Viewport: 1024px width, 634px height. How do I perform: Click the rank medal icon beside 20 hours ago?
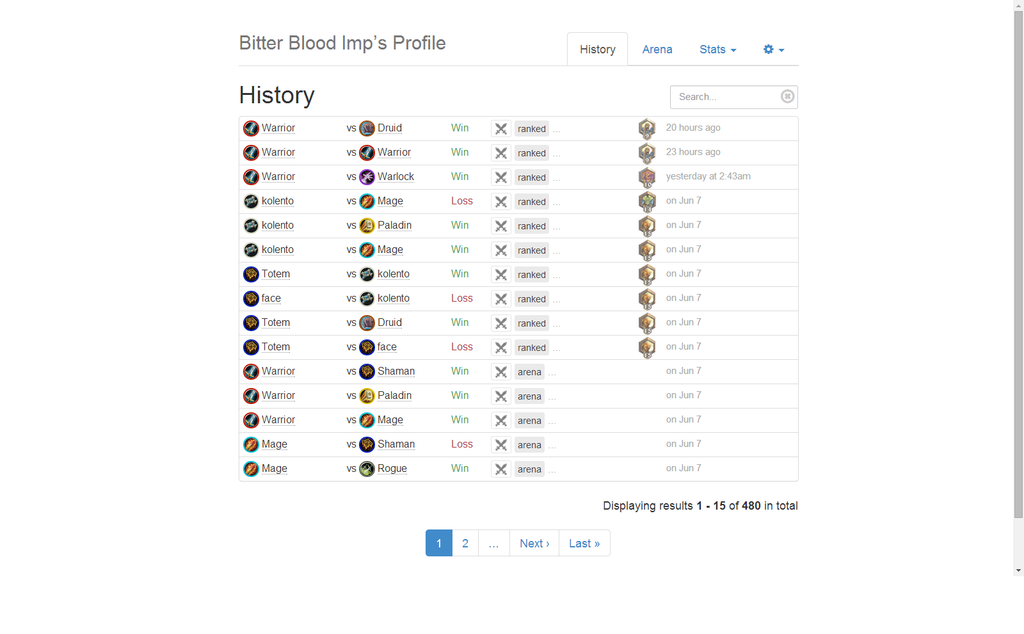(x=647, y=129)
